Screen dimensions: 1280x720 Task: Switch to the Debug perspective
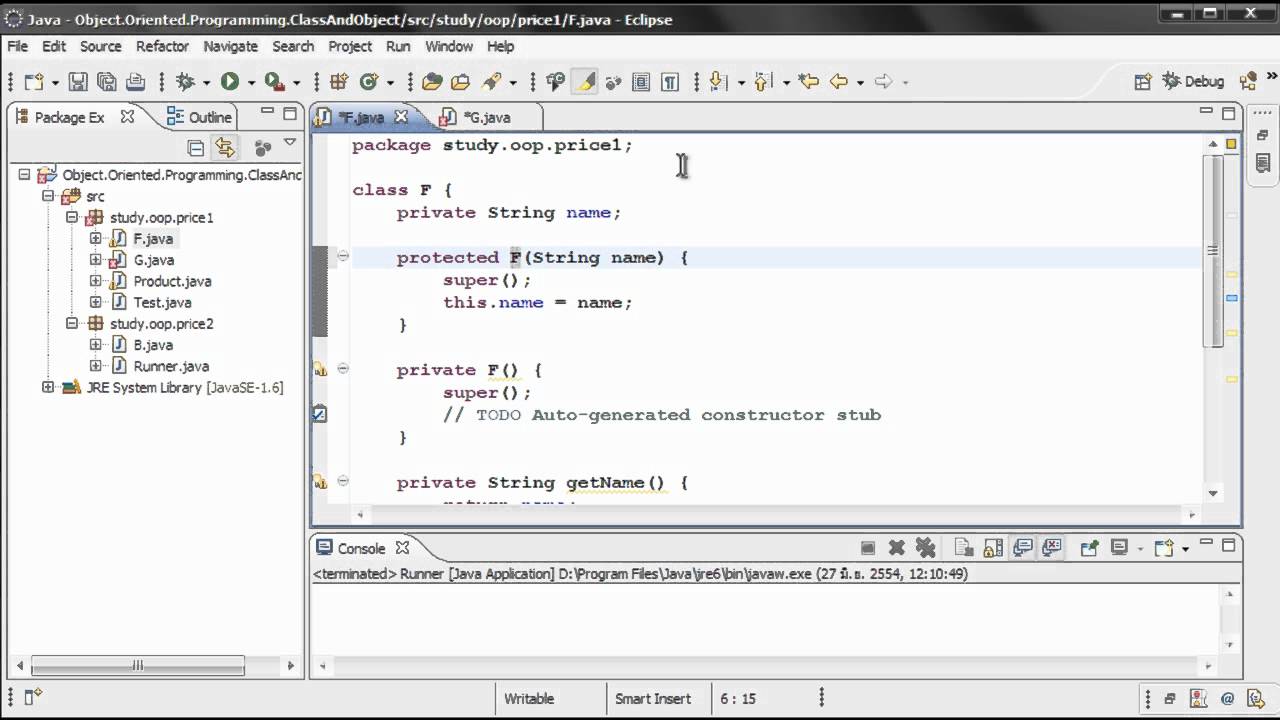(x=1193, y=82)
